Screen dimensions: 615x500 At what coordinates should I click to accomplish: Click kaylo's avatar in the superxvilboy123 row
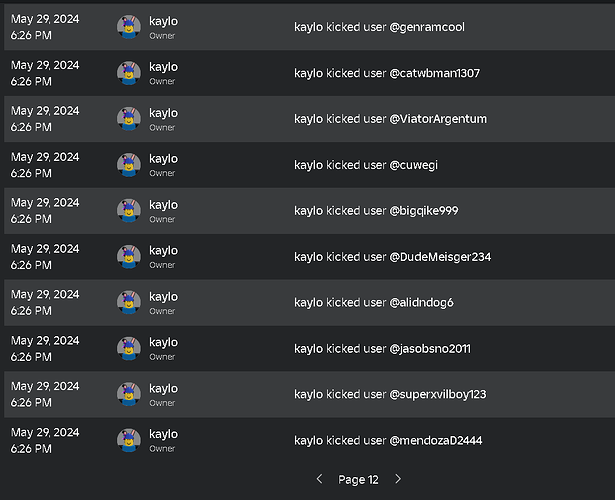tap(128, 395)
